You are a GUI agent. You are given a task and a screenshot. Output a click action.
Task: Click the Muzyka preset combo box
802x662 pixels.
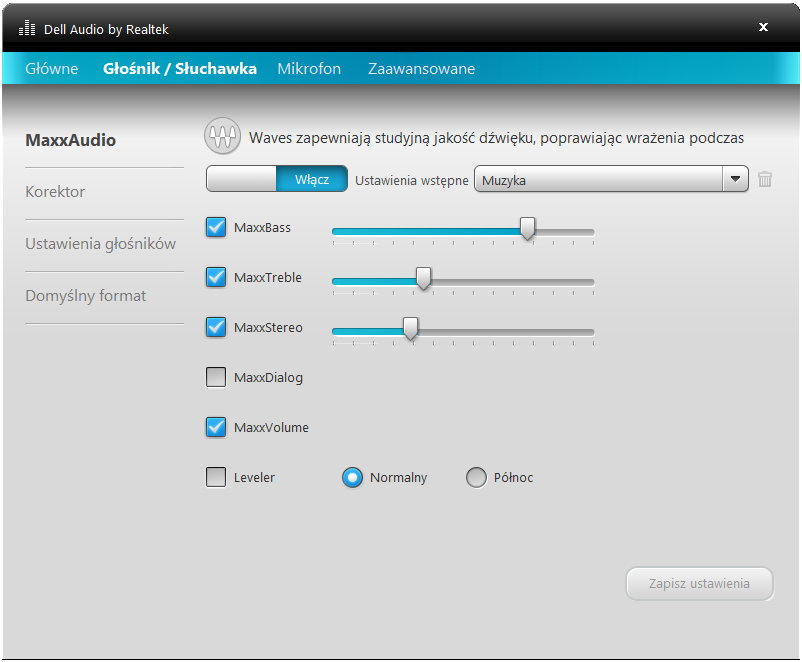pyautogui.click(x=611, y=179)
